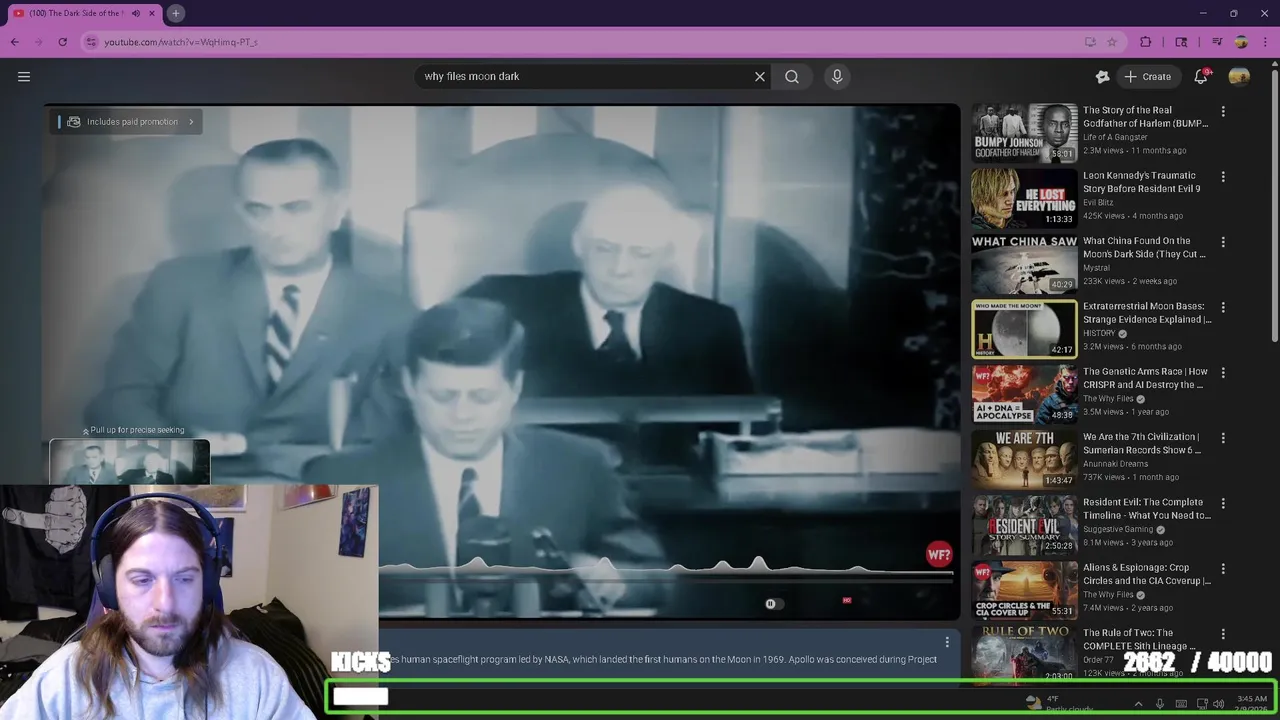Open options for What China Found video

tap(1222, 242)
